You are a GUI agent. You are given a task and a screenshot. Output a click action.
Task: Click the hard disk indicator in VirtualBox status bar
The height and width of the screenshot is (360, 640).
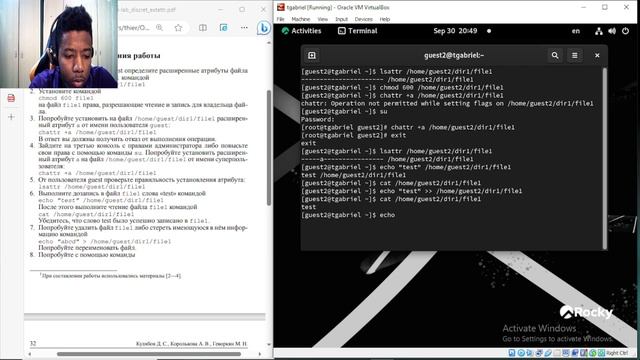tap(512, 353)
